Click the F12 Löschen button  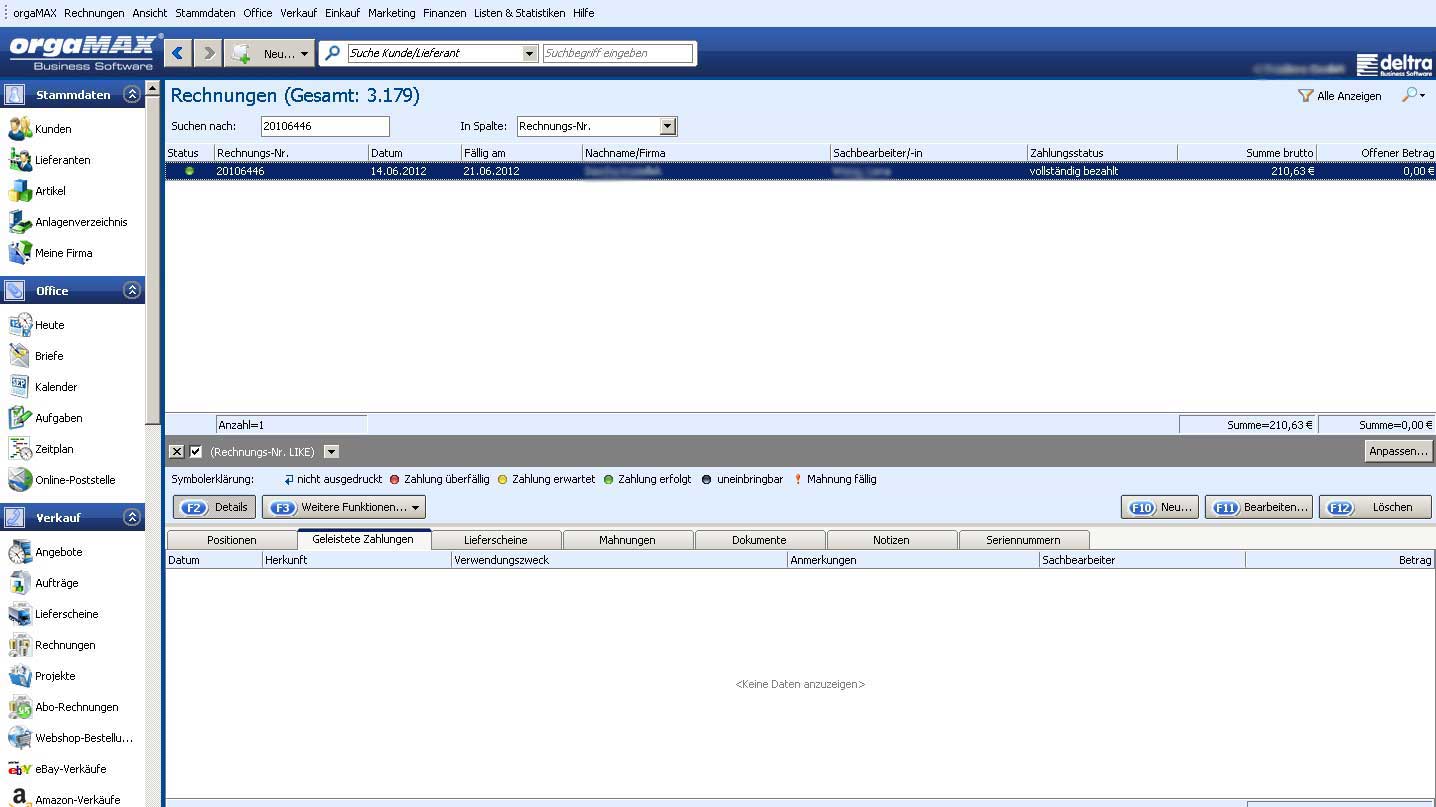click(x=1375, y=507)
